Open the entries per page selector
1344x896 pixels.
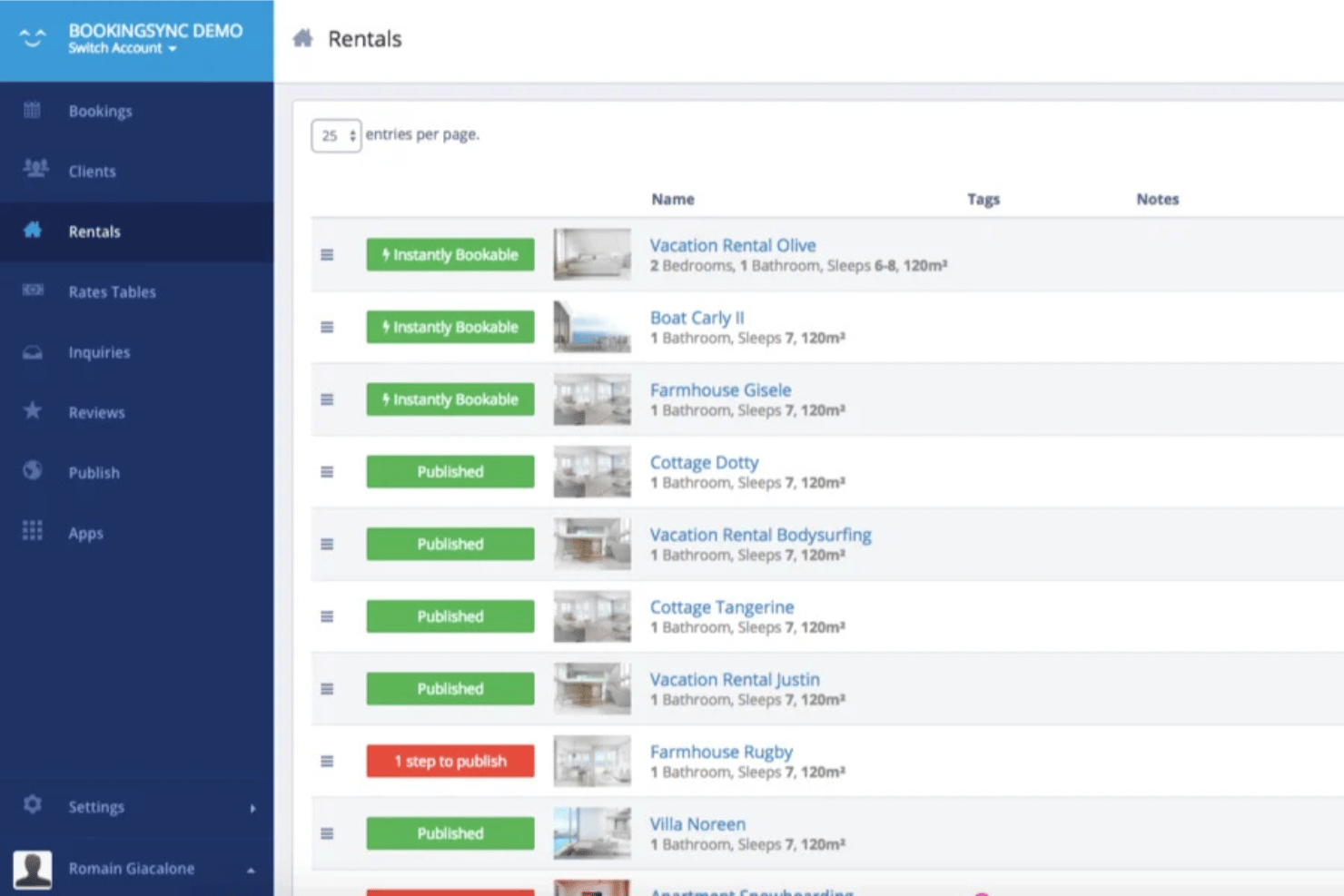click(336, 135)
